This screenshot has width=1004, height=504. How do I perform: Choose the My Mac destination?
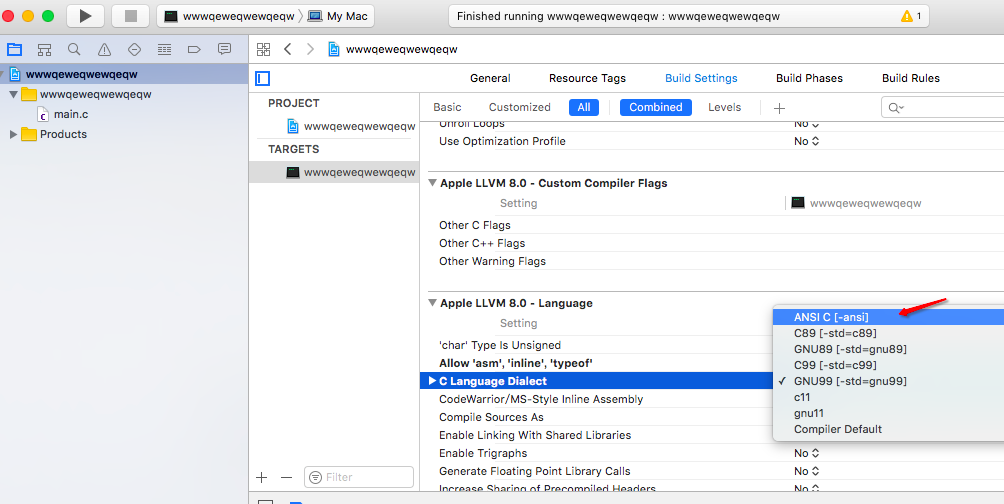tap(337, 16)
